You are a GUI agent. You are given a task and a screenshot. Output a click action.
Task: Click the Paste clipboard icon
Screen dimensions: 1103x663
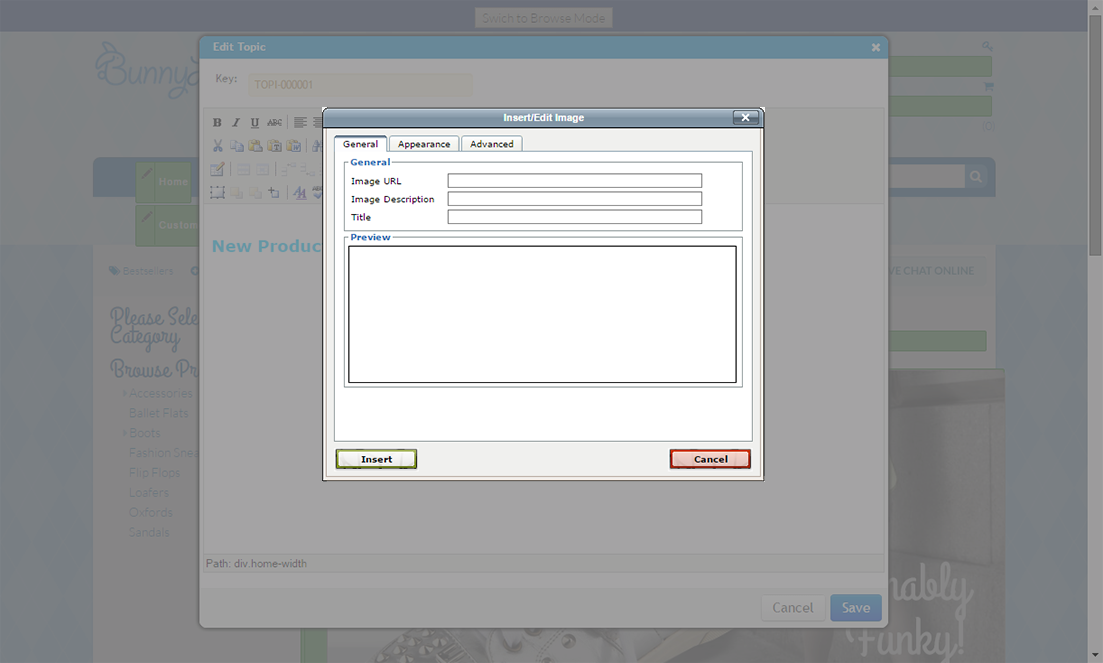[x=255, y=146]
